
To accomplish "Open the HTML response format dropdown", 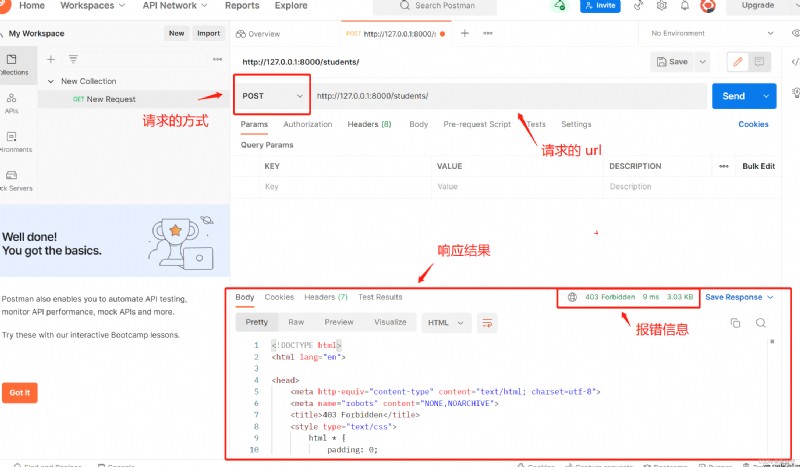I will click(446, 323).
